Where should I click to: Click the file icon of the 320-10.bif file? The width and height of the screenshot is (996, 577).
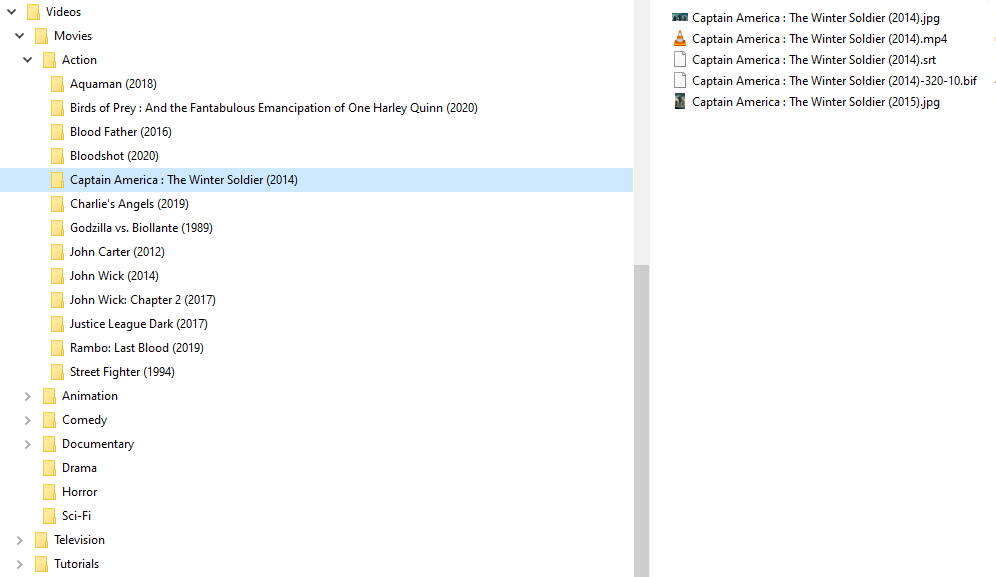pyautogui.click(x=680, y=81)
